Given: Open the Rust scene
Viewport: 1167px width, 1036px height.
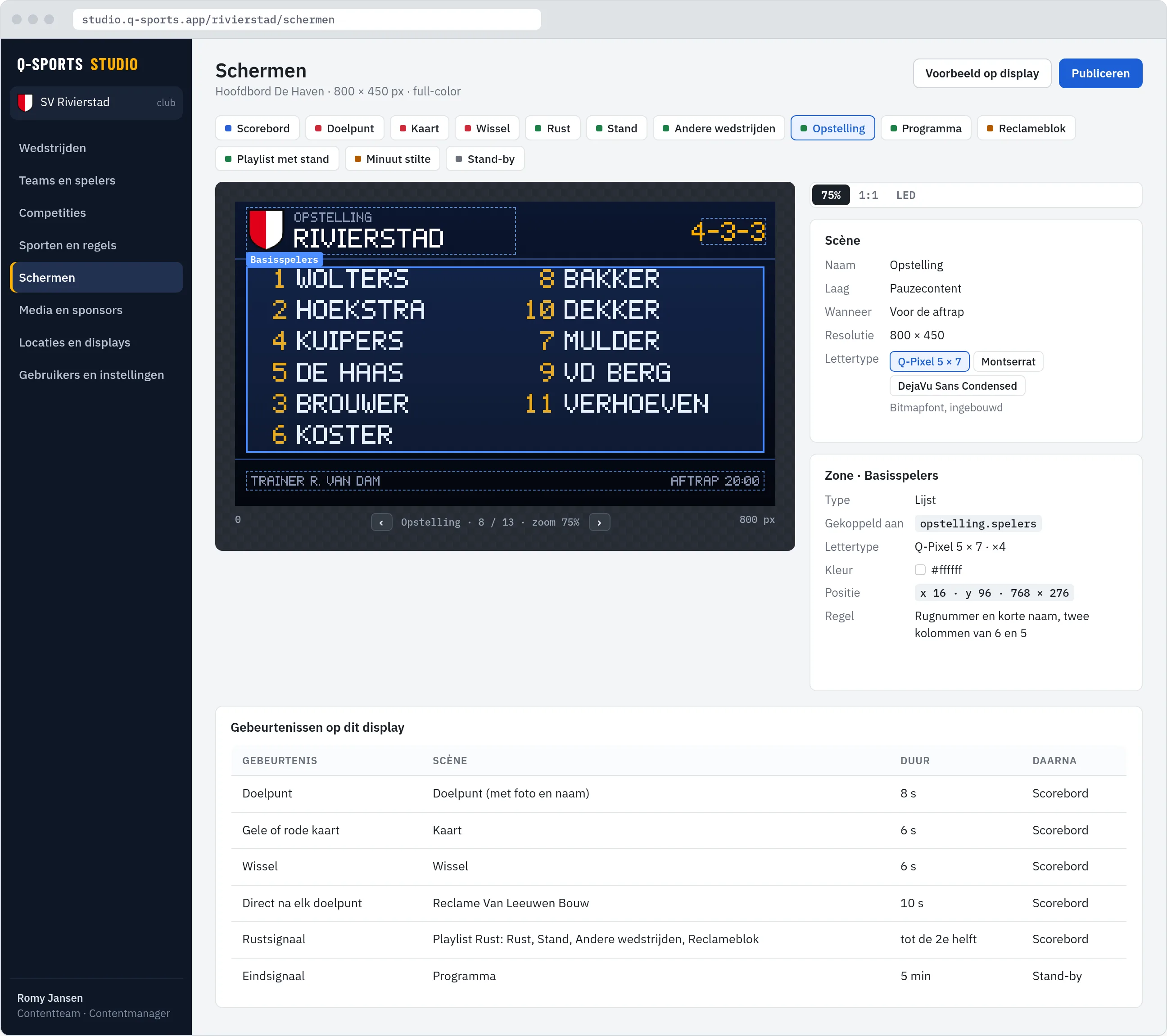Looking at the screenshot, I should (x=552, y=128).
